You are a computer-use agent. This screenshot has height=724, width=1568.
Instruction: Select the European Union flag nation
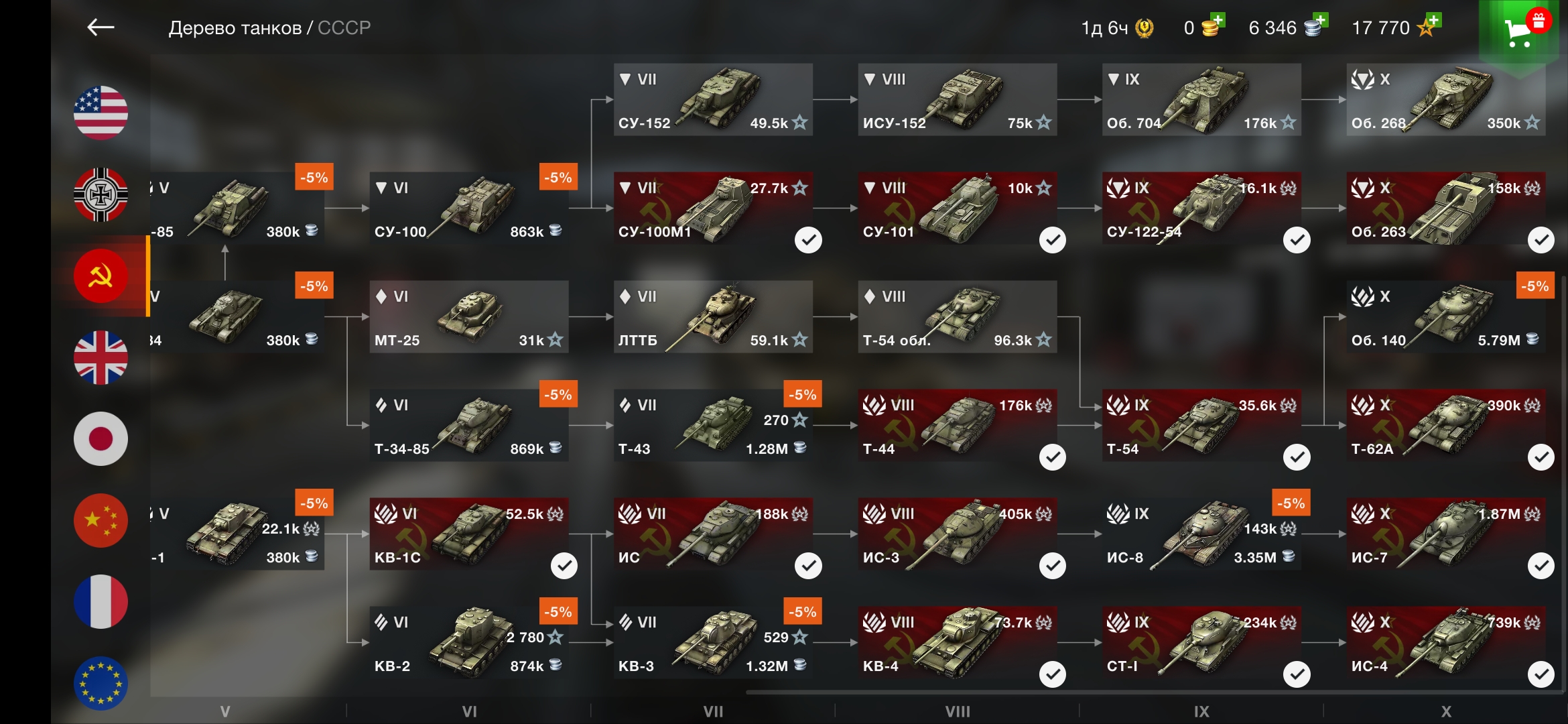pos(101,683)
